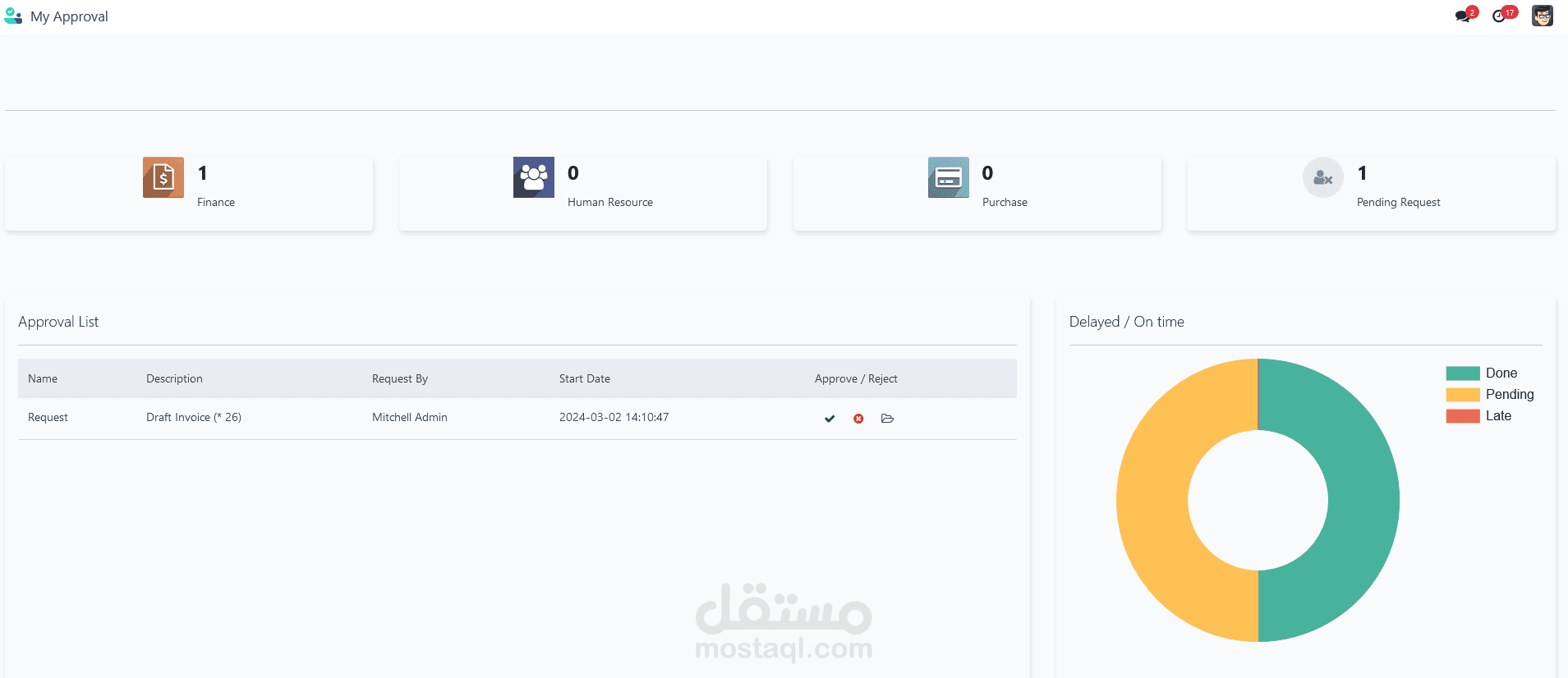Toggle the Pending legend swatch
Screen dimensions: 1568x678
(1463, 395)
